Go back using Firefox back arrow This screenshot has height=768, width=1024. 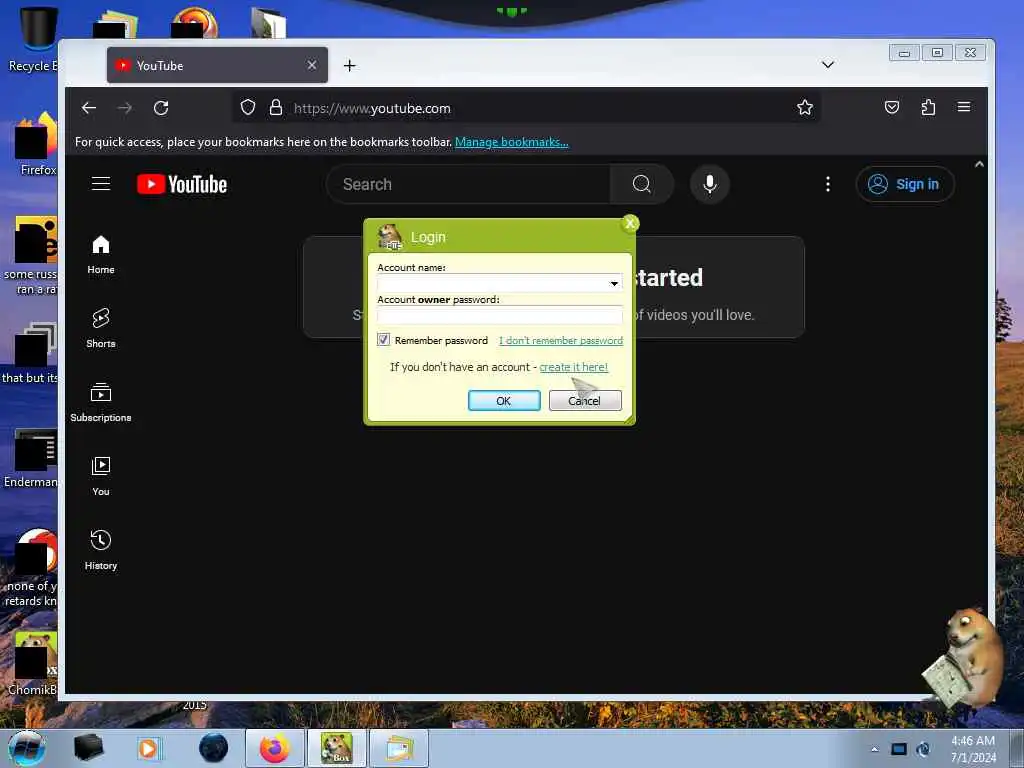click(89, 108)
